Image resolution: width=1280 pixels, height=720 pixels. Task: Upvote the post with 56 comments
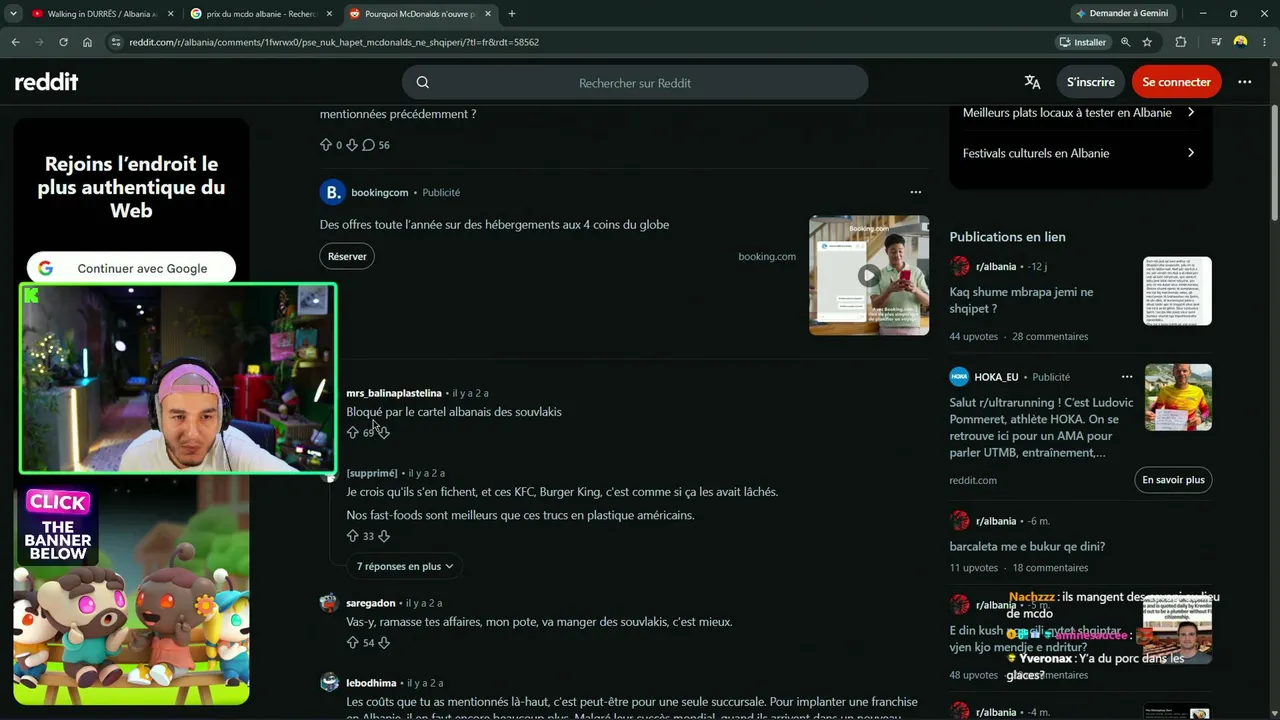coord(326,145)
